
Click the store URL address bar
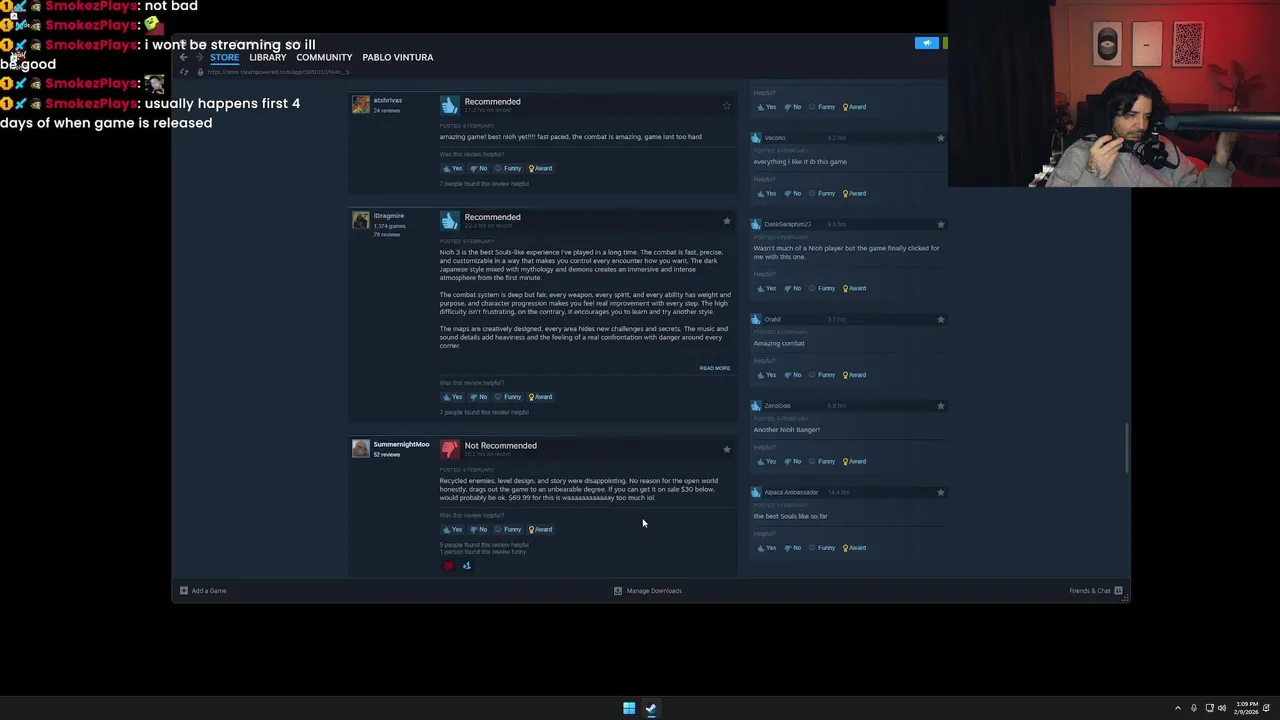click(279, 72)
